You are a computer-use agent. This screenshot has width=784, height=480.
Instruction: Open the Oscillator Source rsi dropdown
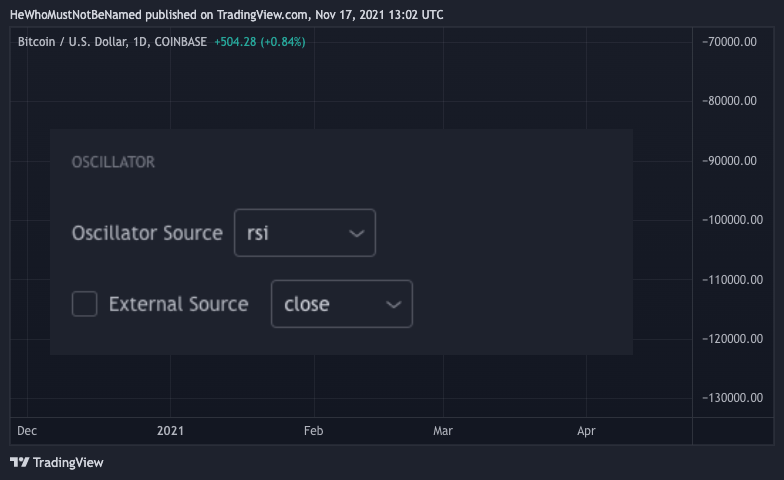click(304, 233)
